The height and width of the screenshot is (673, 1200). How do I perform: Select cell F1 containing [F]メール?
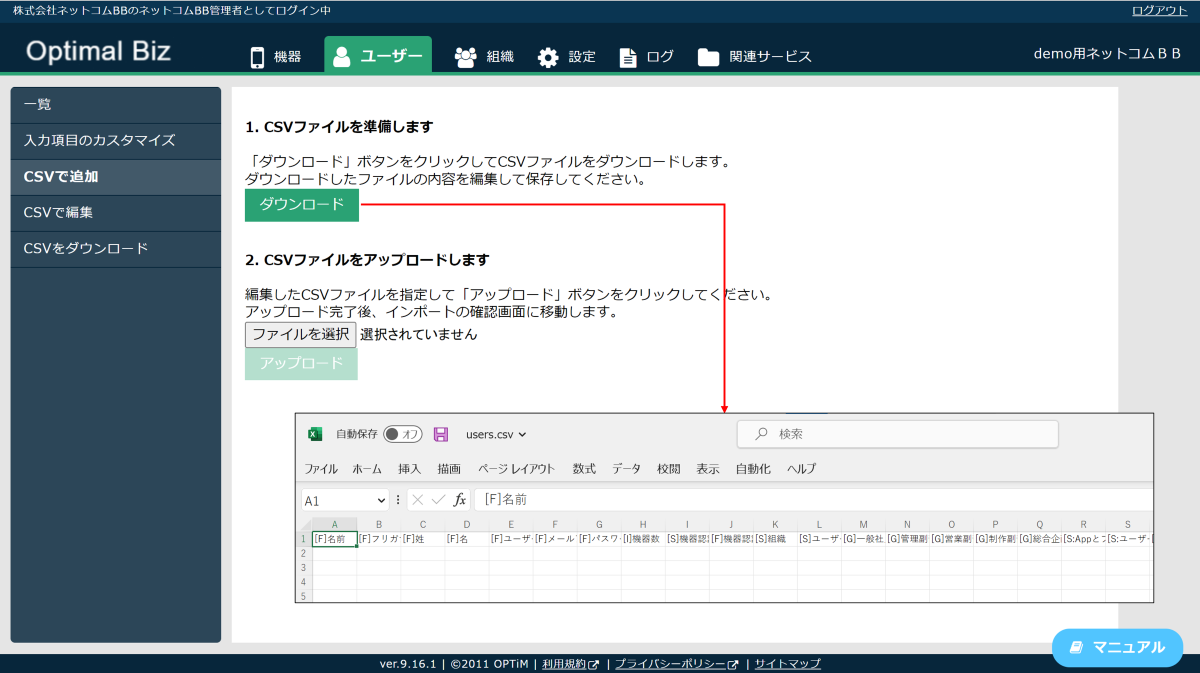[x=555, y=539]
